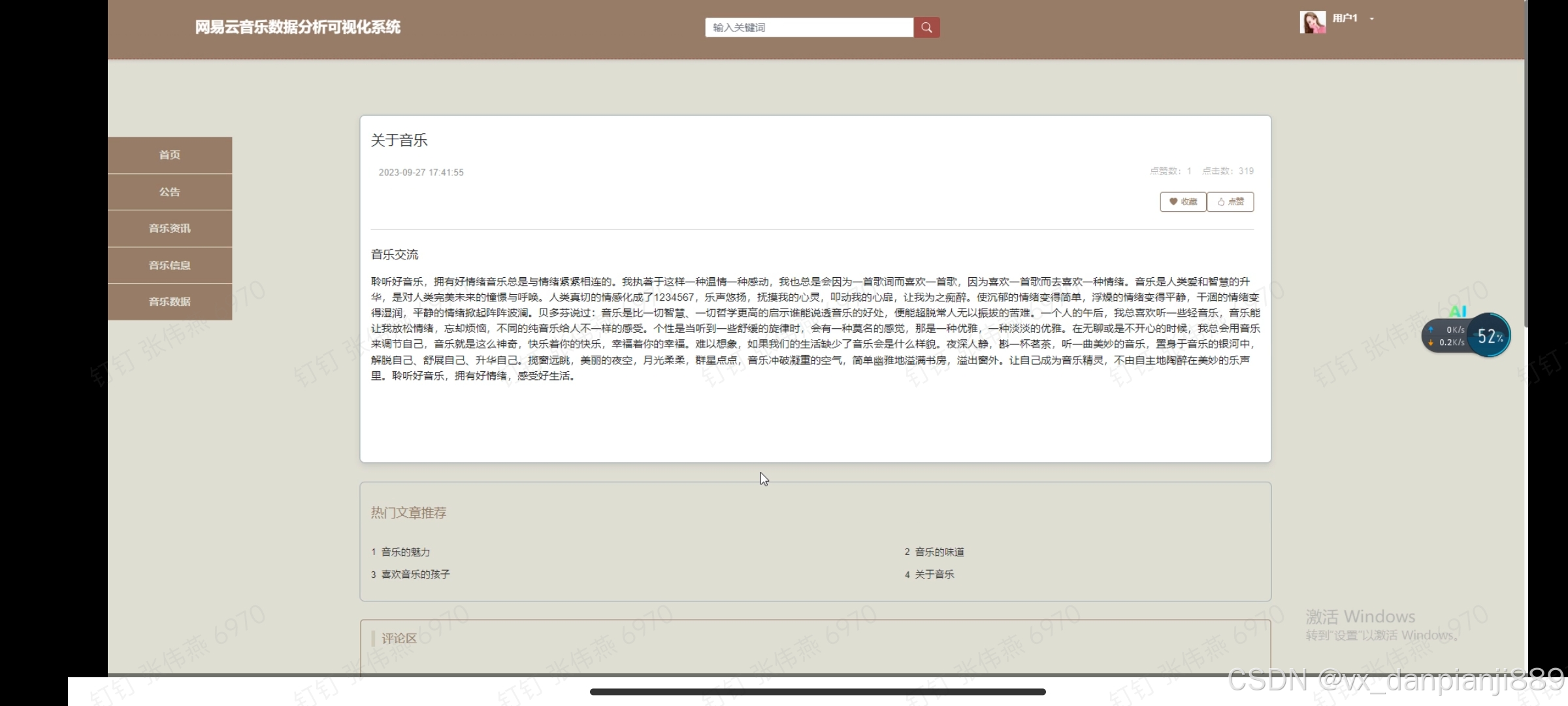The height and width of the screenshot is (706, 1568).
Task: Expand the 用户1 dropdown arrow
Action: click(1372, 19)
